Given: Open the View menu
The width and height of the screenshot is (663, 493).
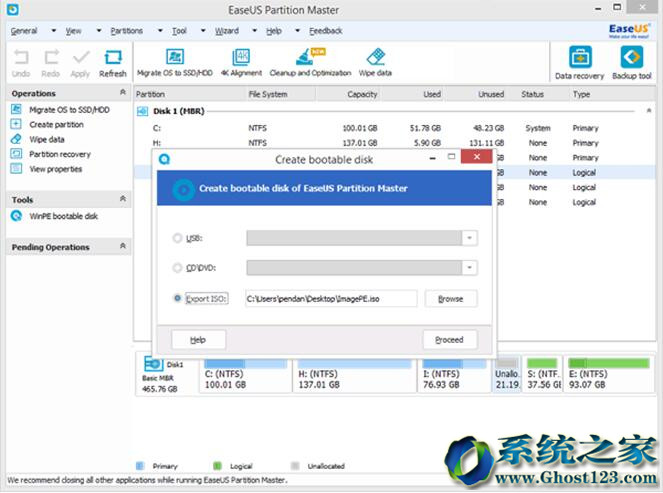Looking at the screenshot, I should point(73,31).
